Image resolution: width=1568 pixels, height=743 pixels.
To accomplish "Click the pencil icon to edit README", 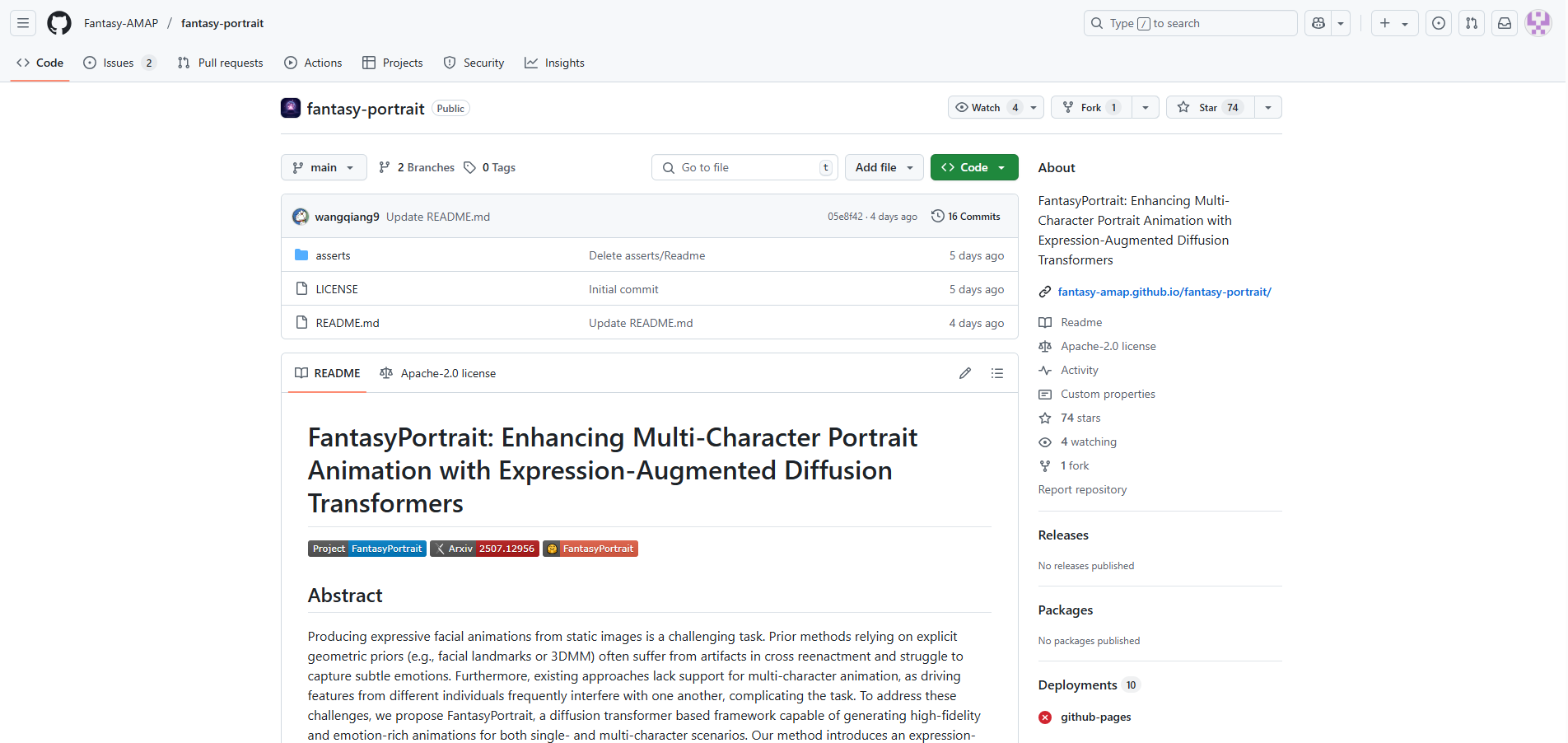I will pos(965,373).
